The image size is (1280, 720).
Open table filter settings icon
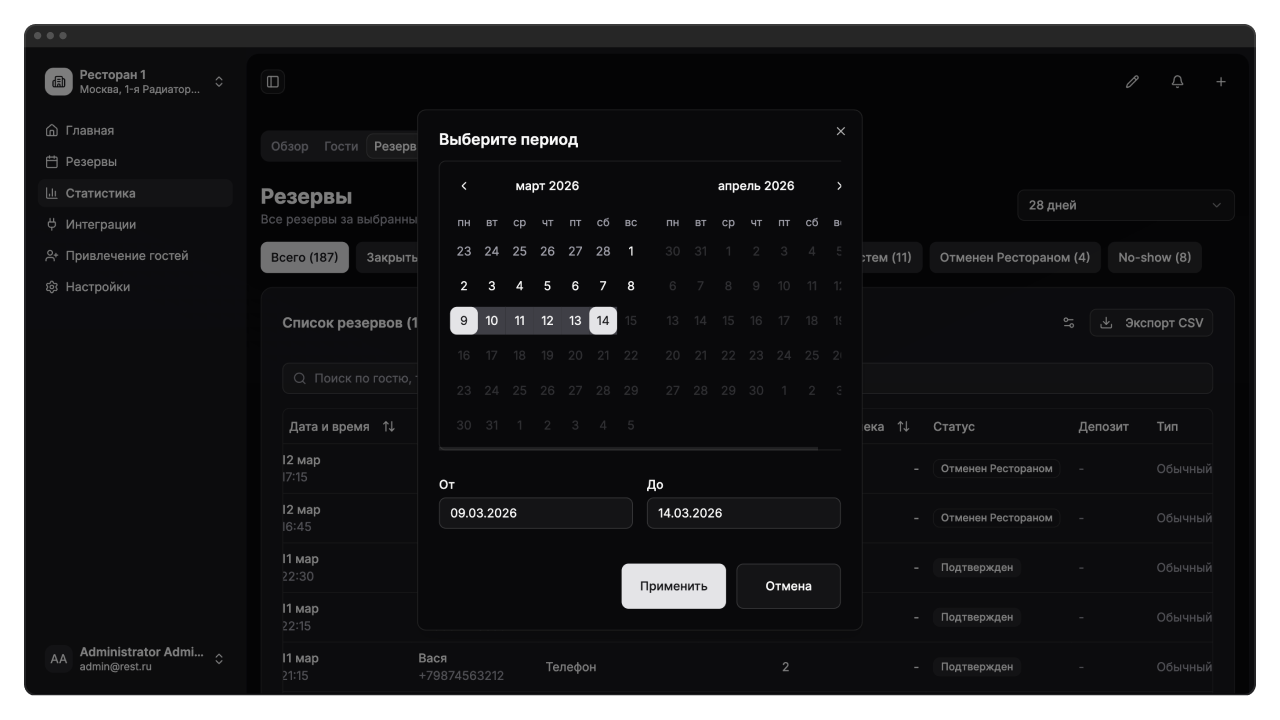1069,323
